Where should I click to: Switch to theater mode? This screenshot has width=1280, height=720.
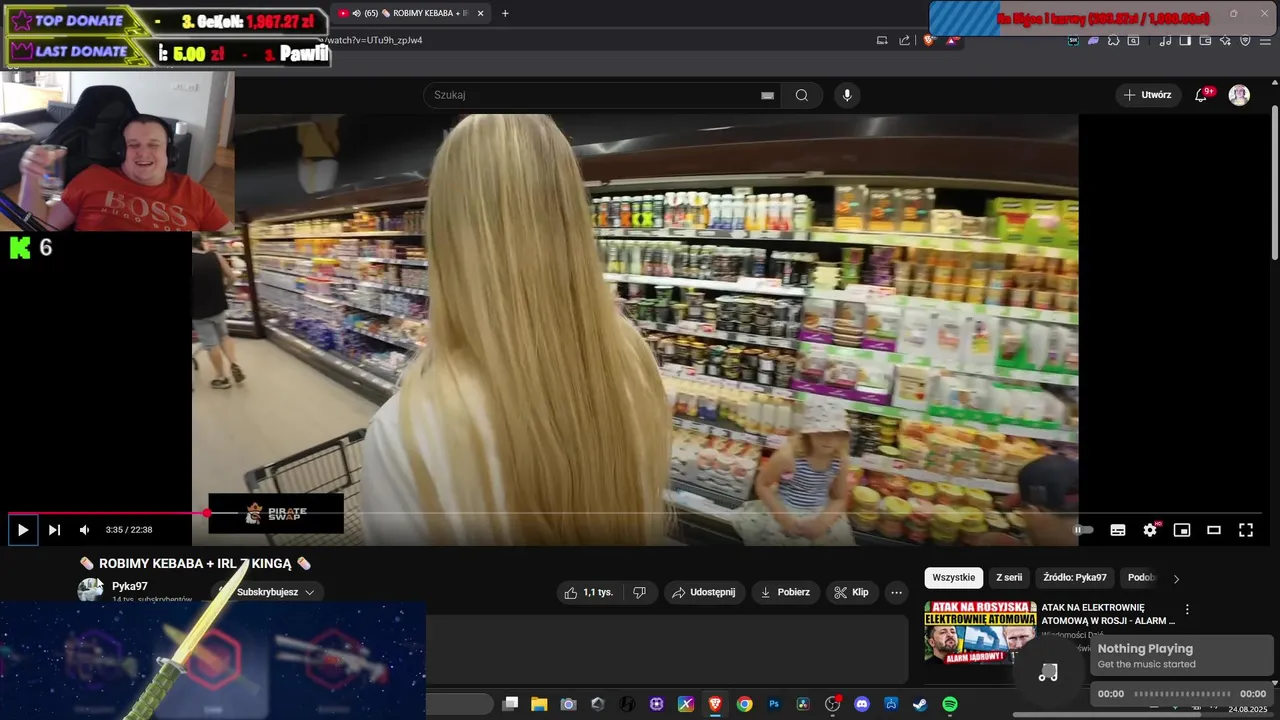[1214, 530]
